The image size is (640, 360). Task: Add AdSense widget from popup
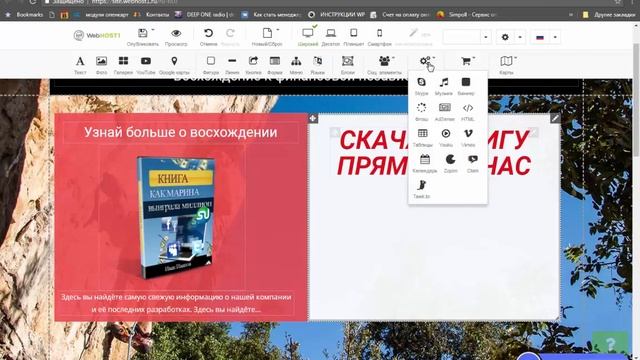[444, 112]
